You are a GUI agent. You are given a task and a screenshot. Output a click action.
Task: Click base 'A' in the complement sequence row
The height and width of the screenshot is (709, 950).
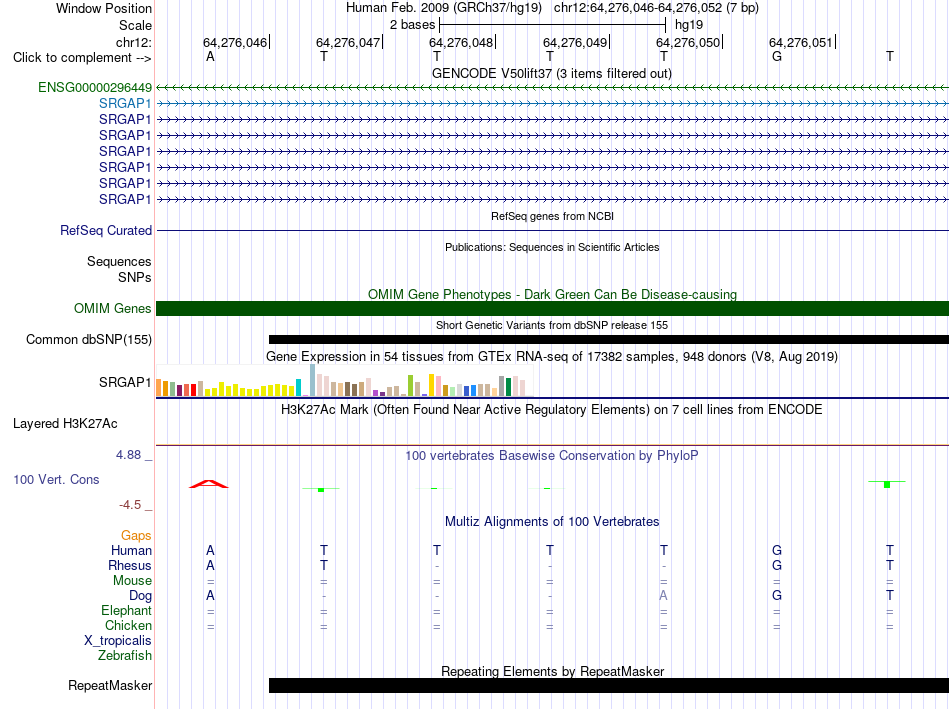pos(210,57)
